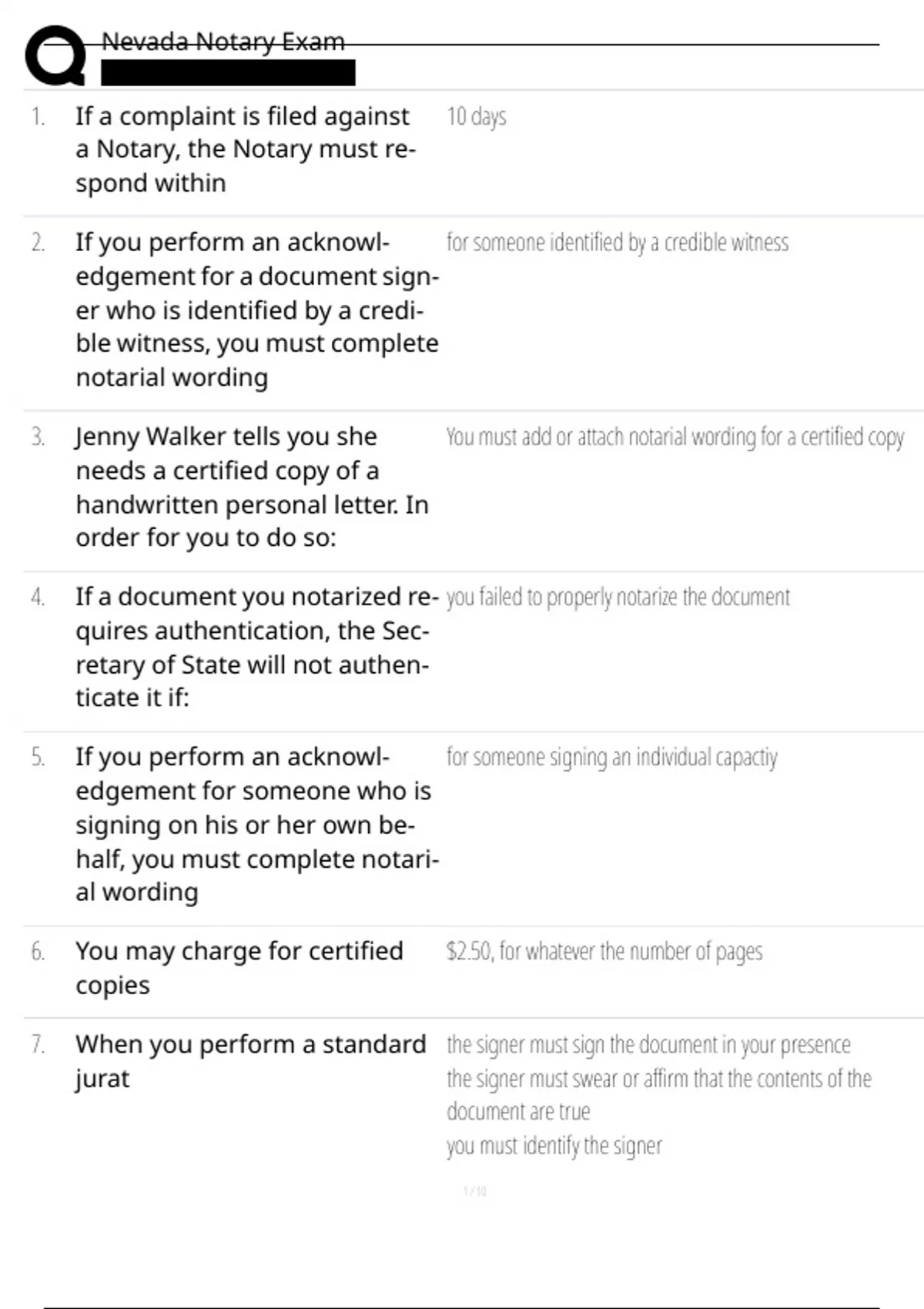Click the 'signer must sign the document in your presence' line

(648, 1045)
